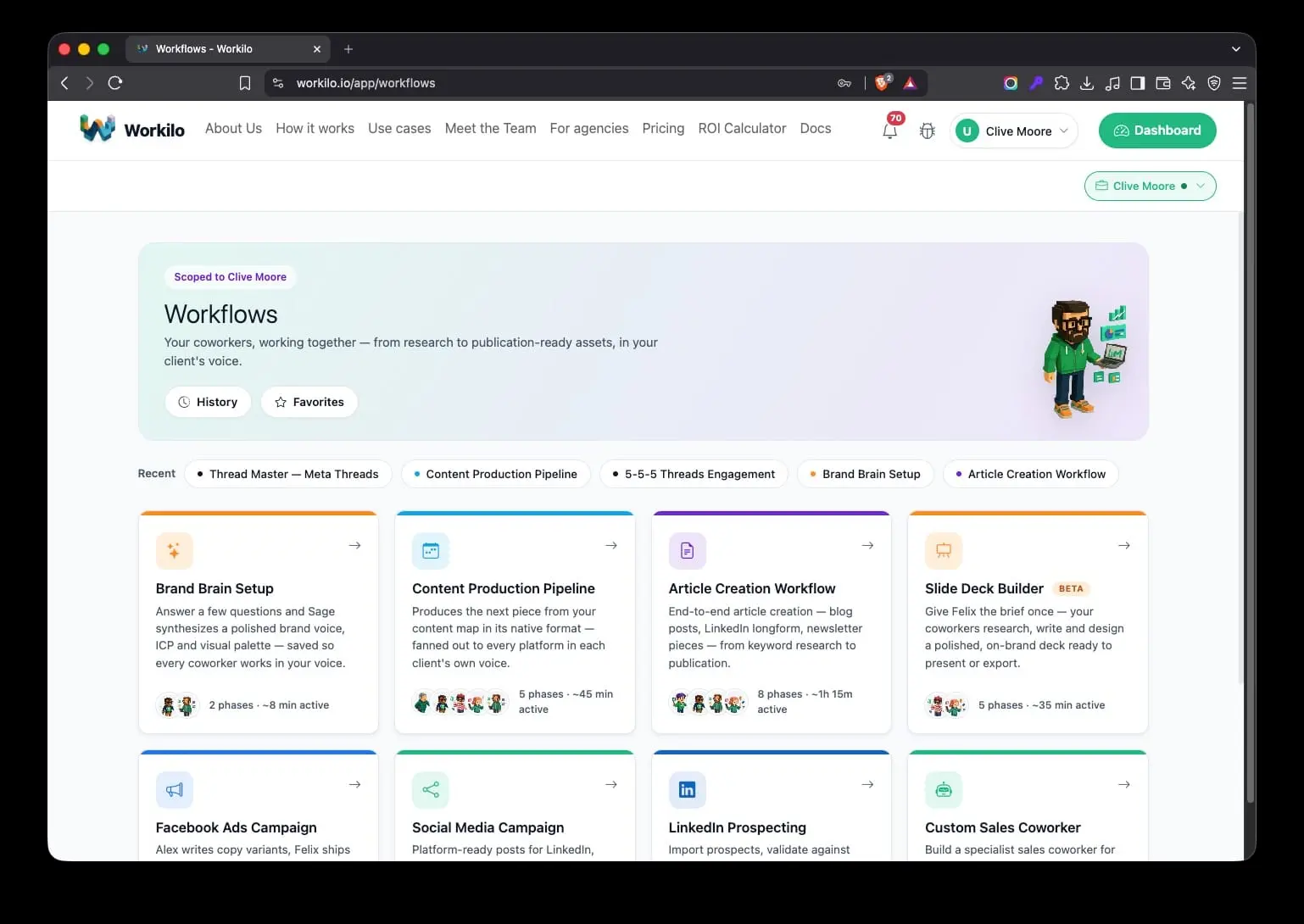Click the History button
Image resolution: width=1304 pixels, height=924 pixels.
click(208, 402)
